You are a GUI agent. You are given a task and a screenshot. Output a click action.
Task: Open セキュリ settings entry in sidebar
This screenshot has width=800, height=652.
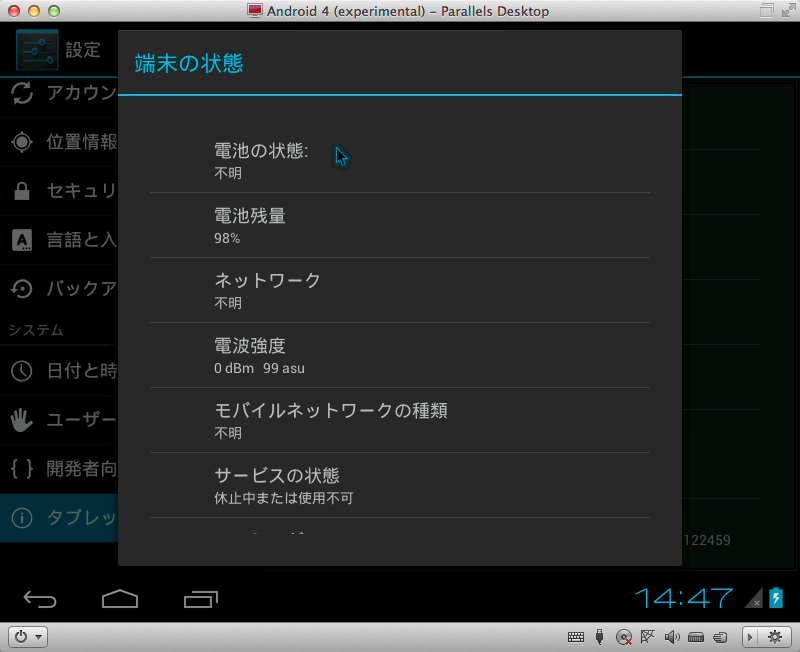pos(59,191)
